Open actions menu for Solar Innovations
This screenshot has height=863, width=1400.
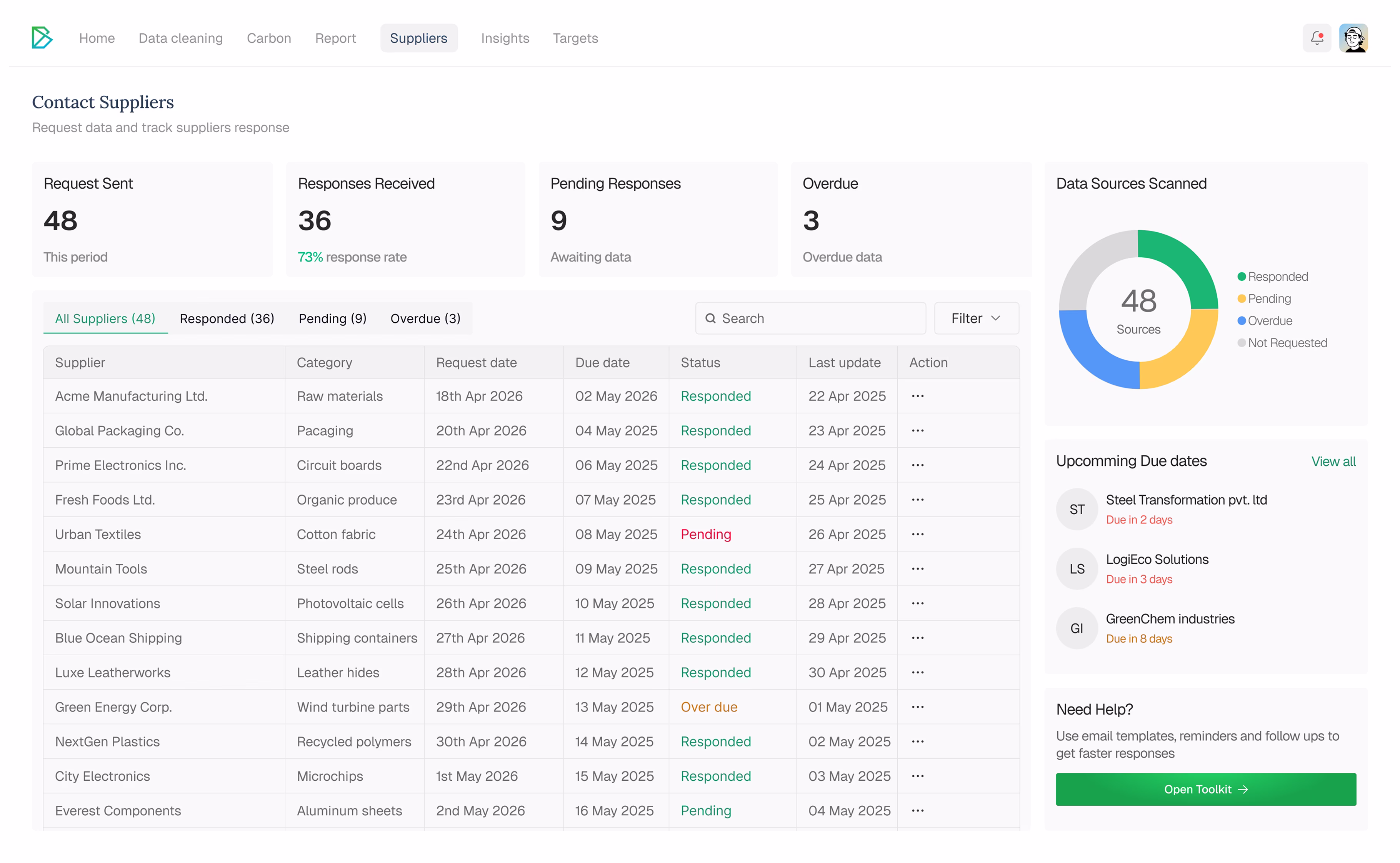(x=917, y=603)
